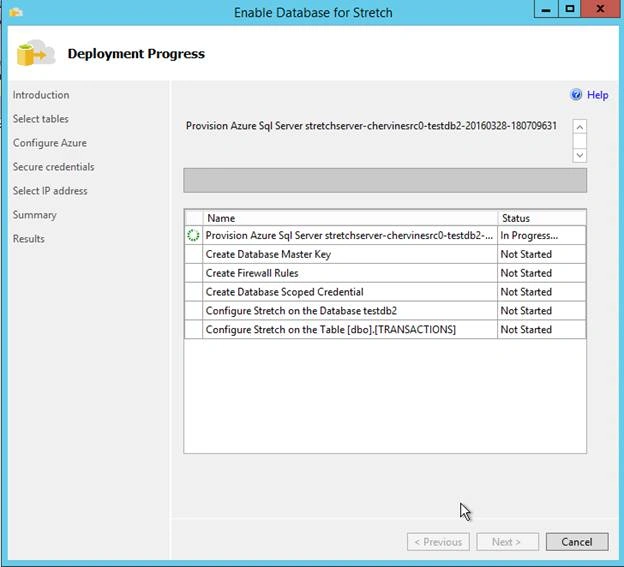
Task: Click the title bar window icon
Action: click(16, 13)
